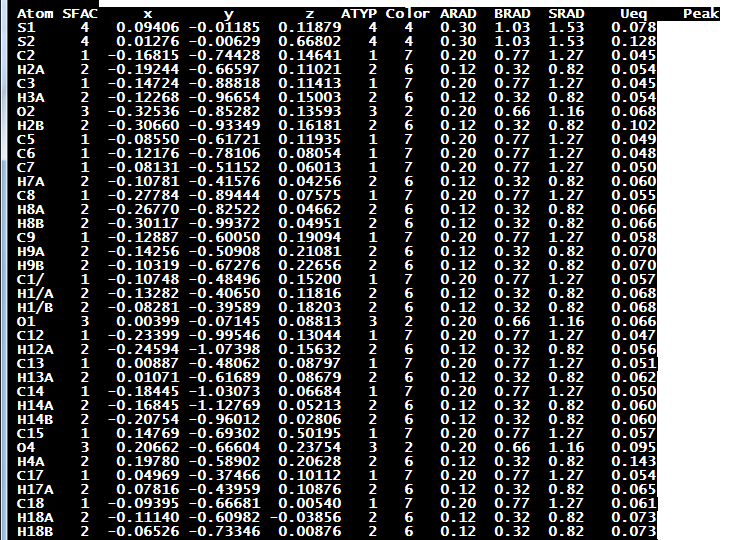
Task: Click the BRAD column header
Action: [512, 14]
